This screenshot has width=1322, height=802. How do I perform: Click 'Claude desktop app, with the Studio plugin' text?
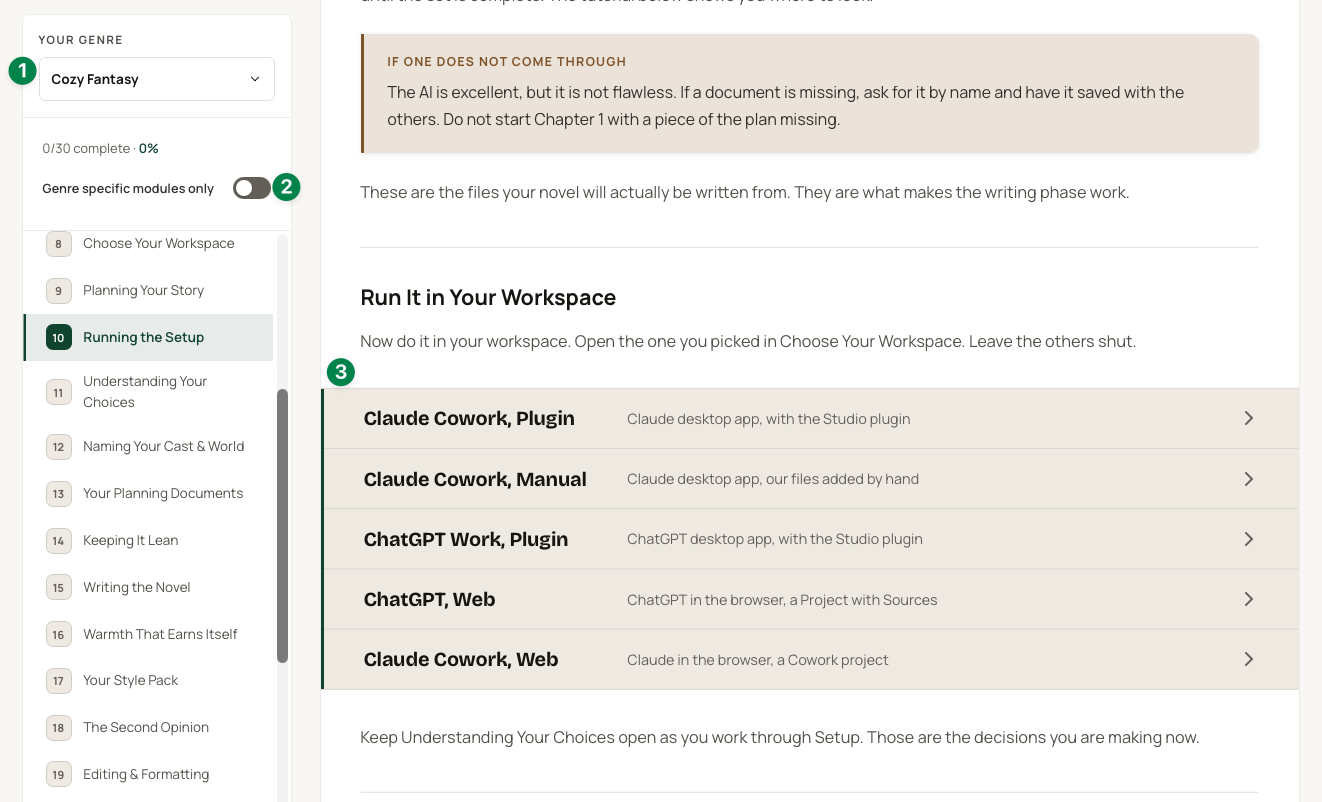(768, 419)
